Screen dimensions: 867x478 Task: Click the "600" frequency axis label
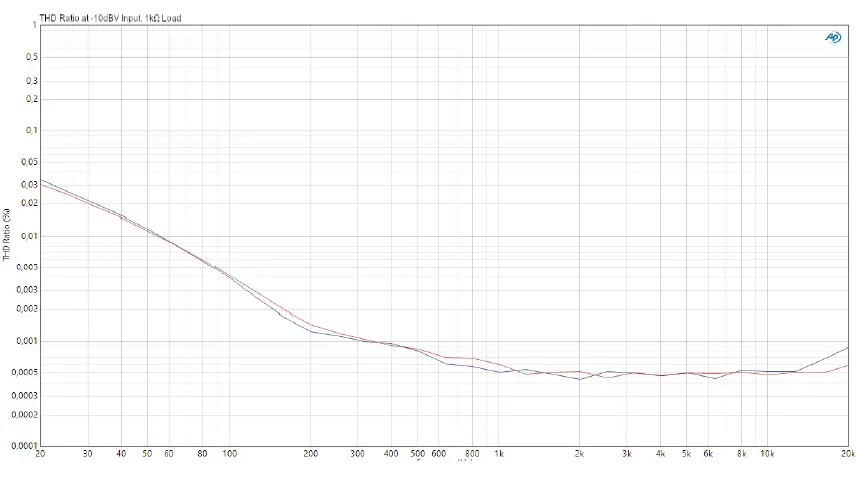(438, 454)
